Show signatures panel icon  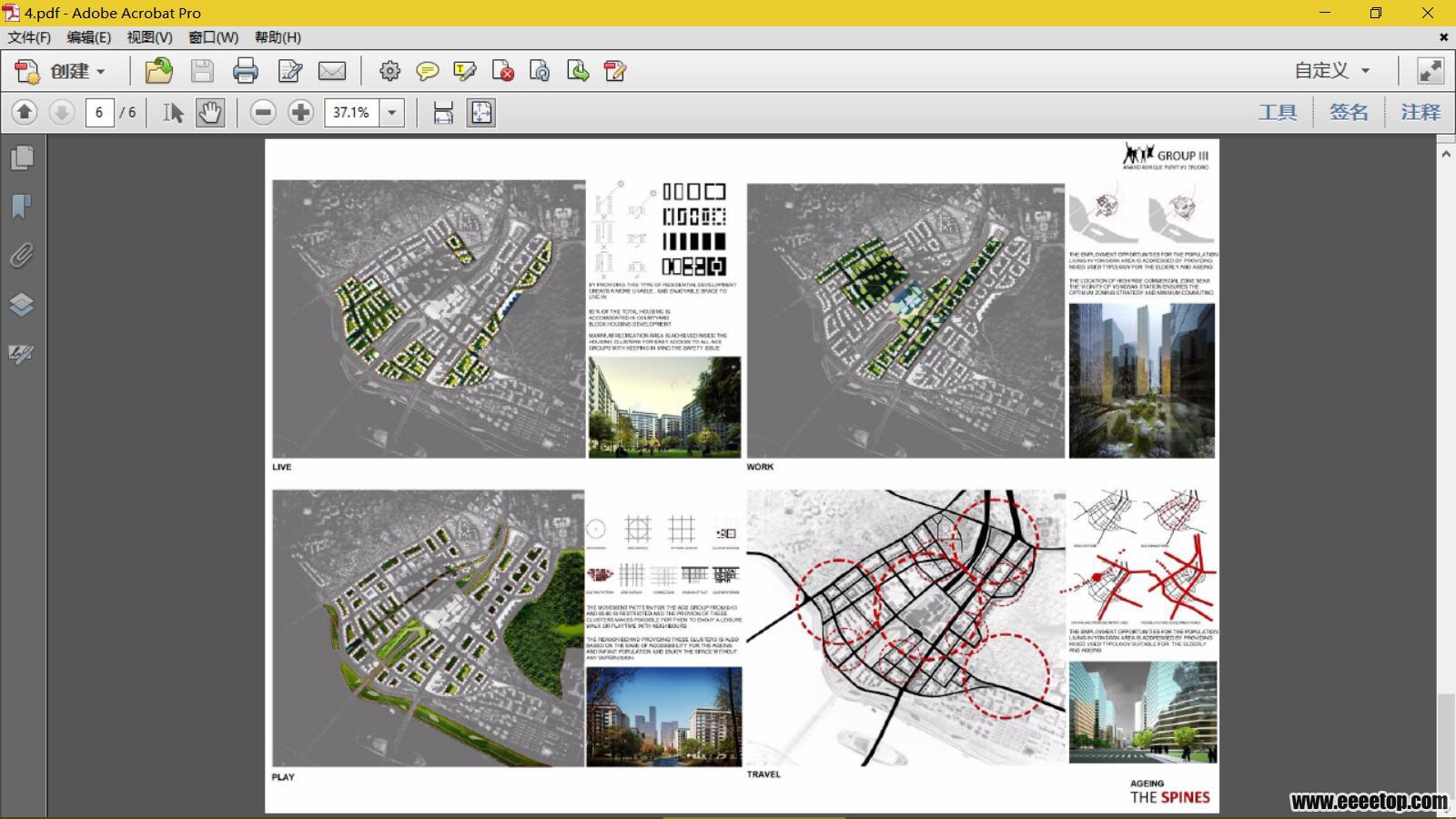pyautogui.click(x=22, y=353)
